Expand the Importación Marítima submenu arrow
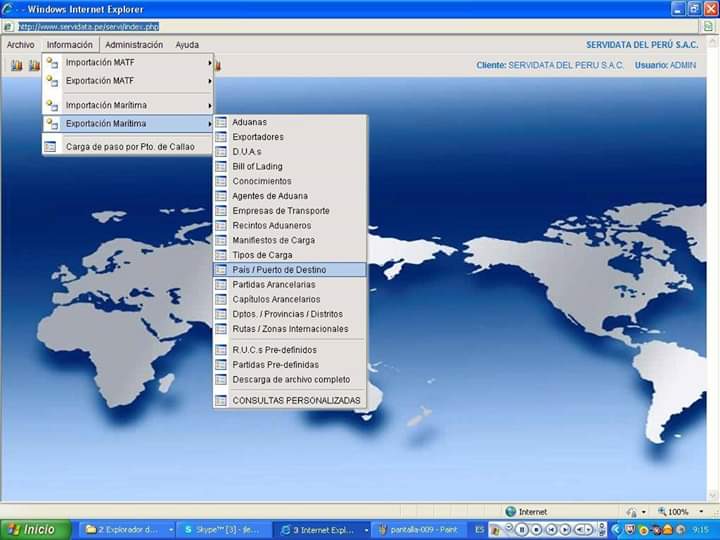The height and width of the screenshot is (540, 720). (x=209, y=105)
